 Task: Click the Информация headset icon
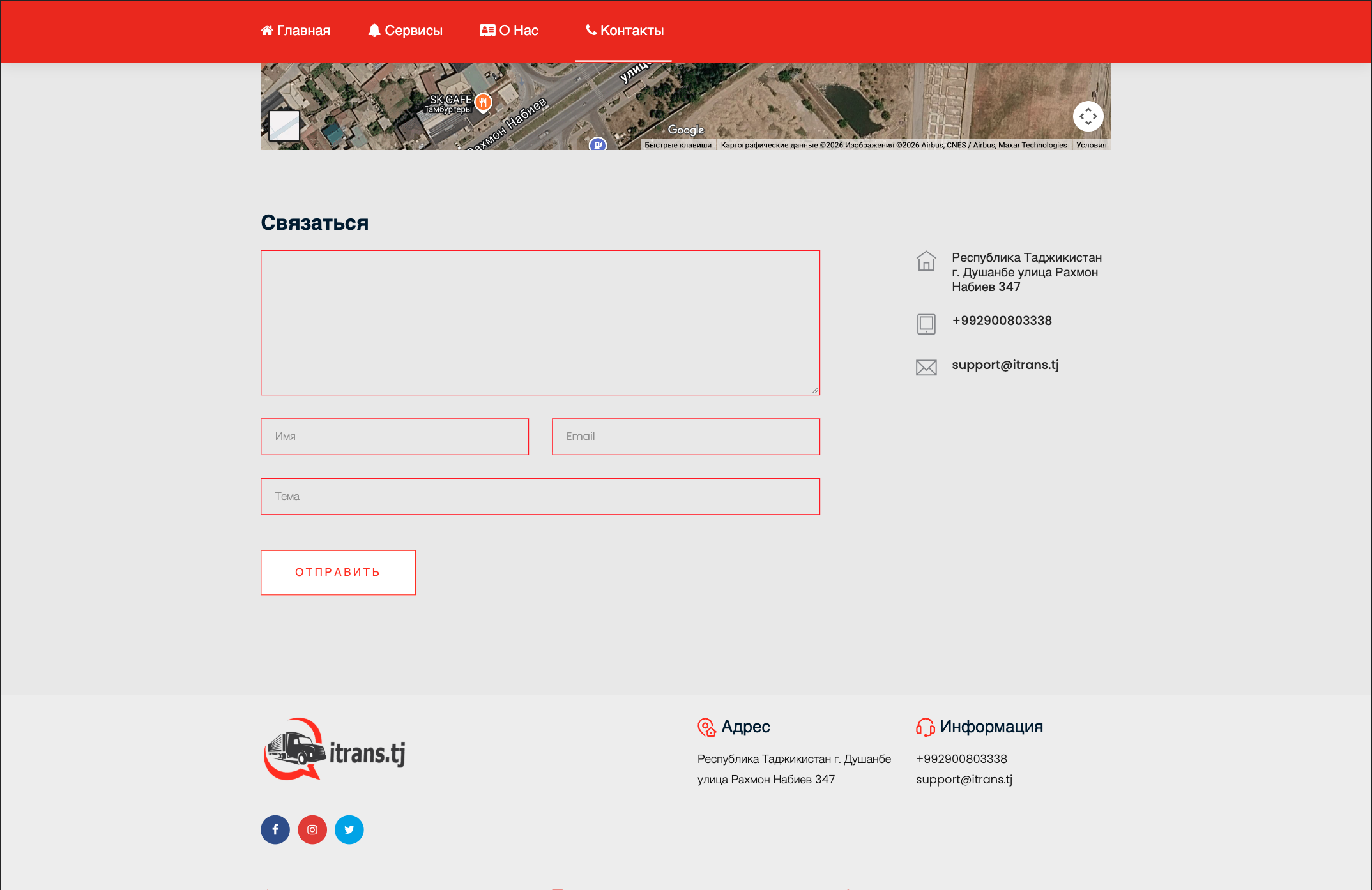coord(926,727)
